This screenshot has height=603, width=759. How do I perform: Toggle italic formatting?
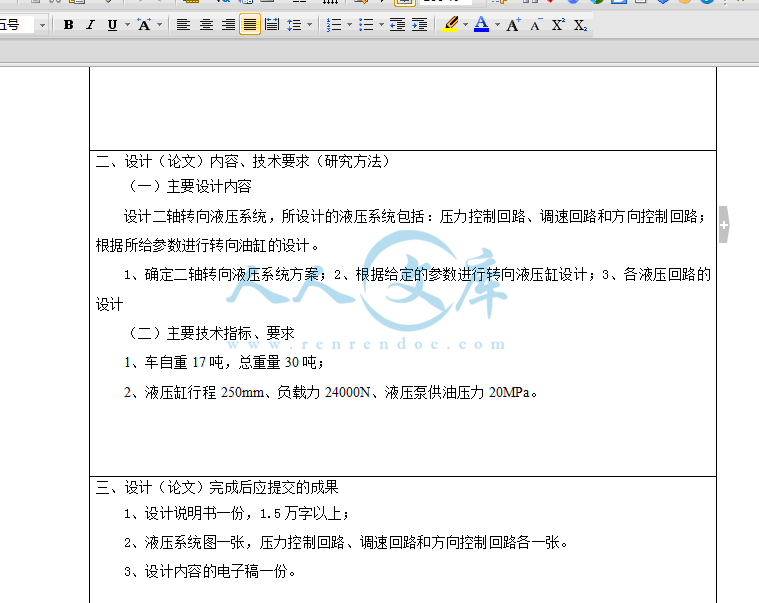[90, 25]
